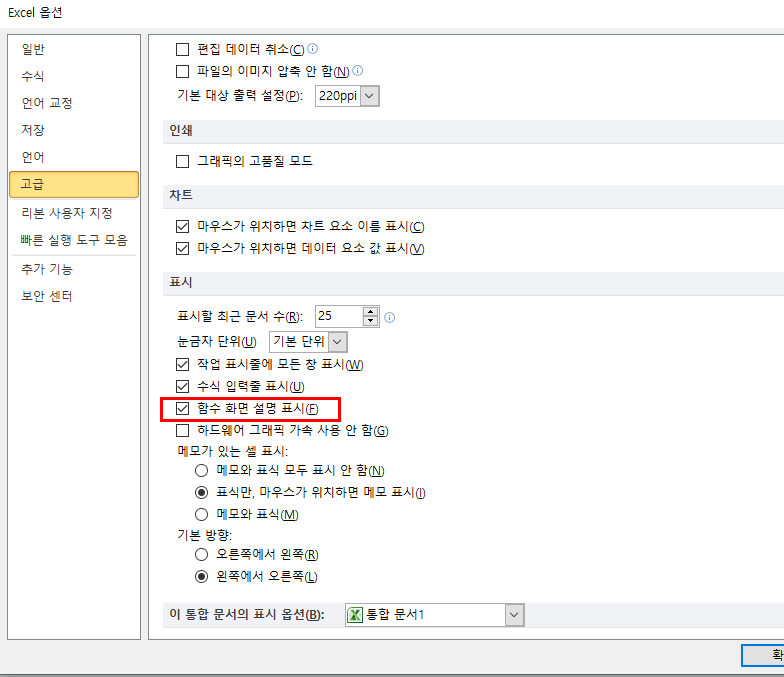This screenshot has height=677, width=784.
Task: Click info icon next to recent documents count
Action: tap(390, 317)
